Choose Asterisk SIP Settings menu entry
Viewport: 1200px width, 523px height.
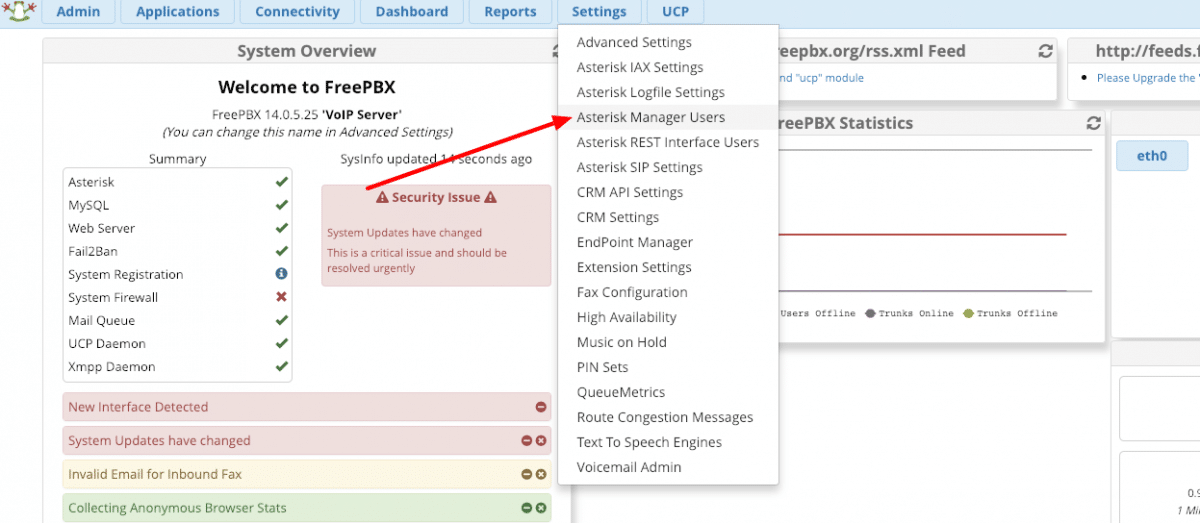[x=639, y=167]
